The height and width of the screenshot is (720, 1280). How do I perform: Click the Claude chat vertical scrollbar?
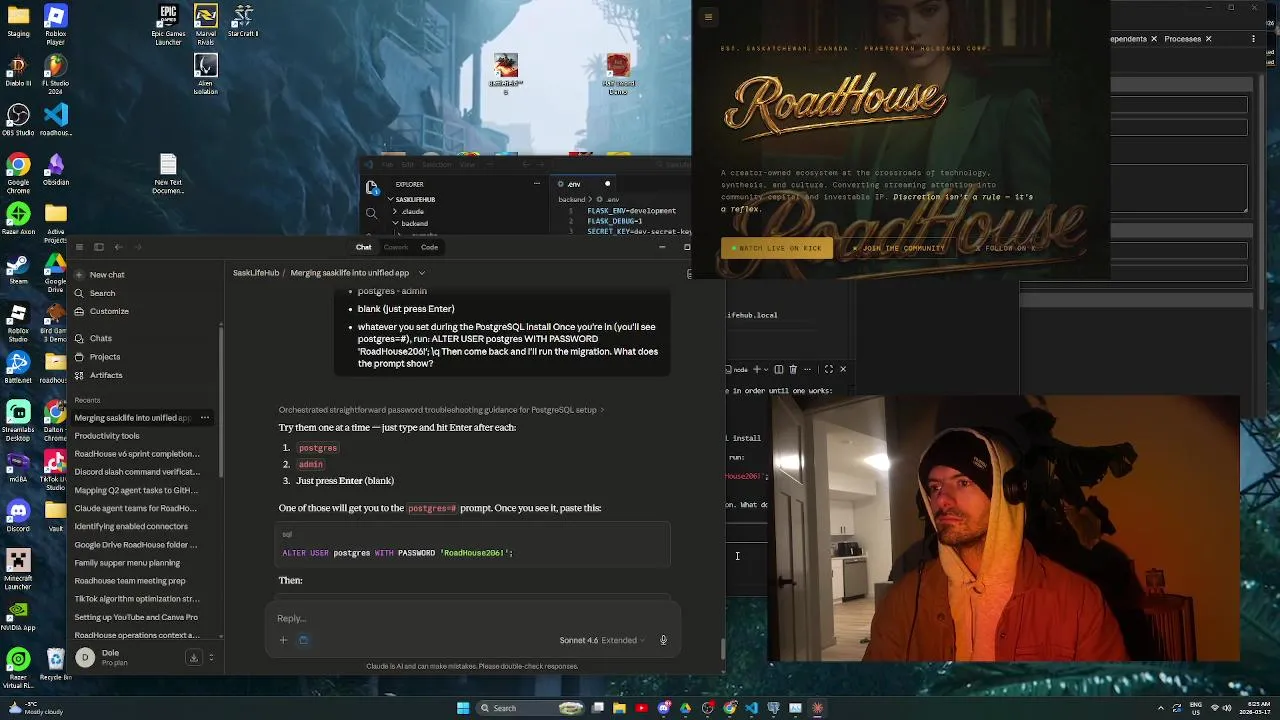tap(723, 649)
